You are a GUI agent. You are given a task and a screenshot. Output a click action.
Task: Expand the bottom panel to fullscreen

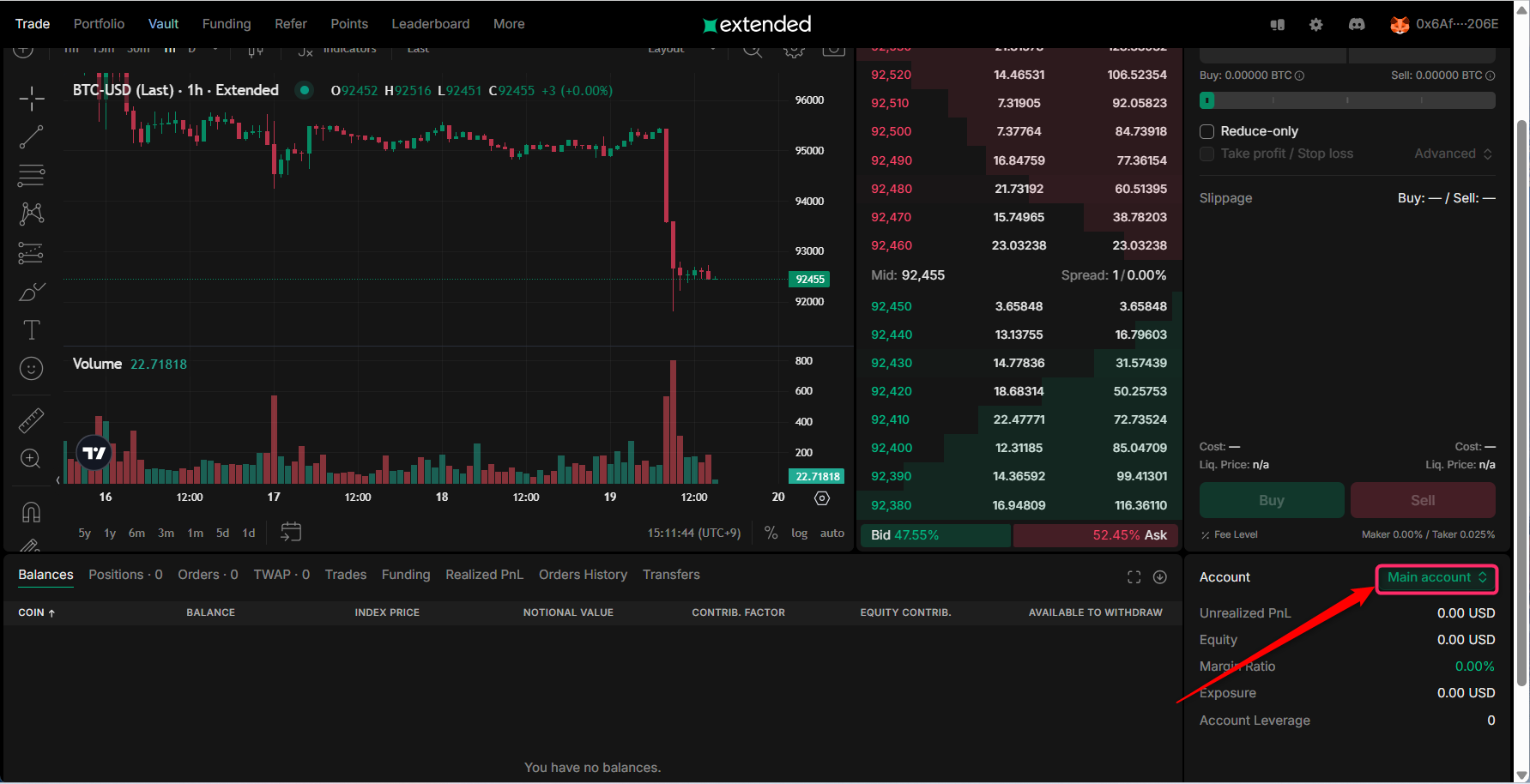pyautogui.click(x=1134, y=577)
